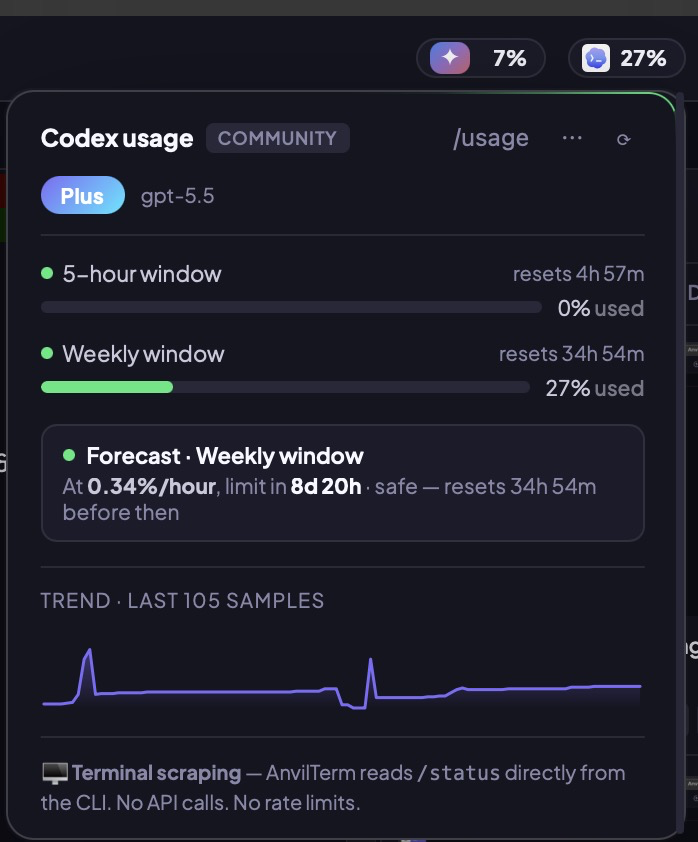Collapse the Trend samples section

coord(181,600)
